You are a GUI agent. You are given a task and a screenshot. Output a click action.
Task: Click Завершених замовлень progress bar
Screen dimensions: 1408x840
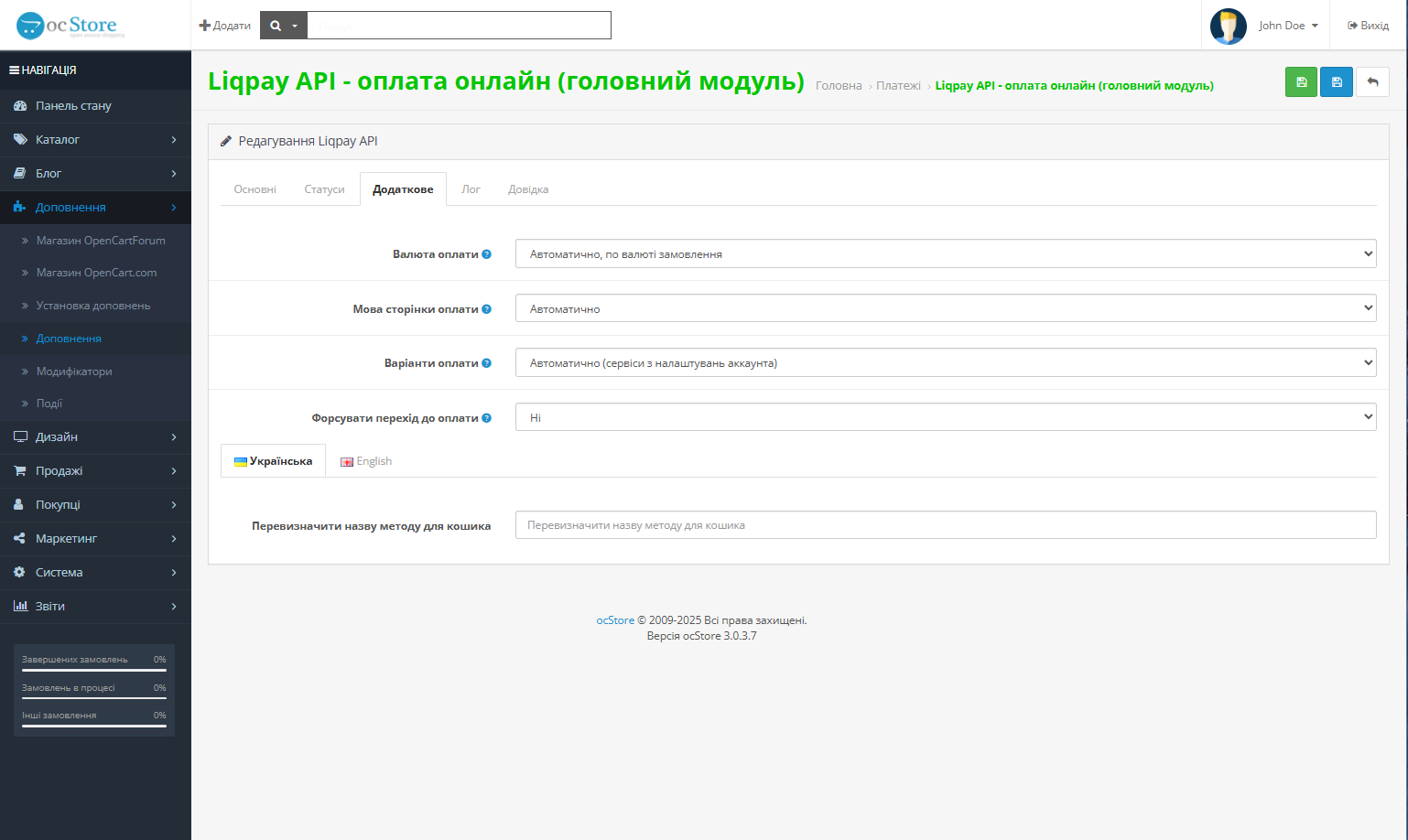click(94, 671)
